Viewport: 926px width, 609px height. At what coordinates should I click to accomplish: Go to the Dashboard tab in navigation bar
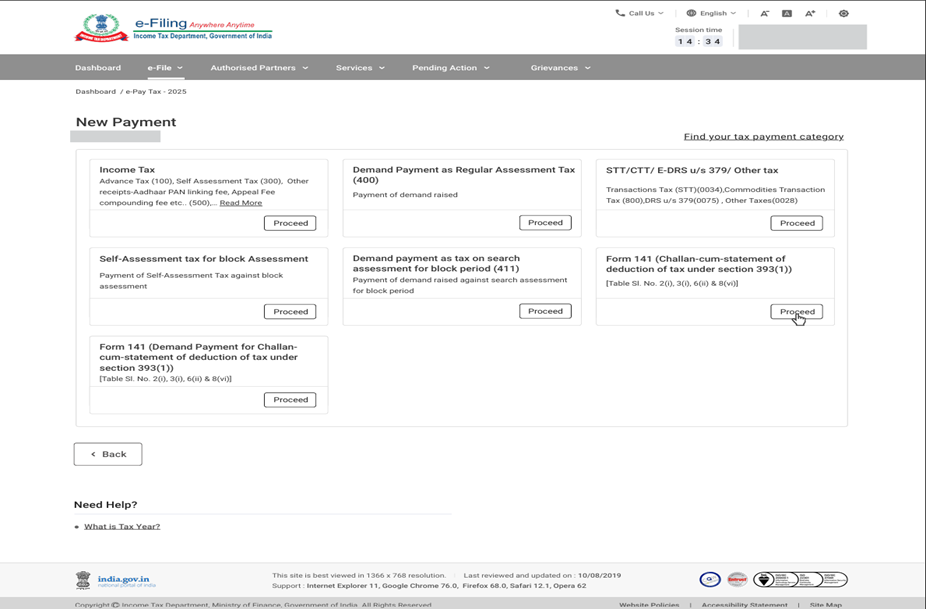coord(98,68)
